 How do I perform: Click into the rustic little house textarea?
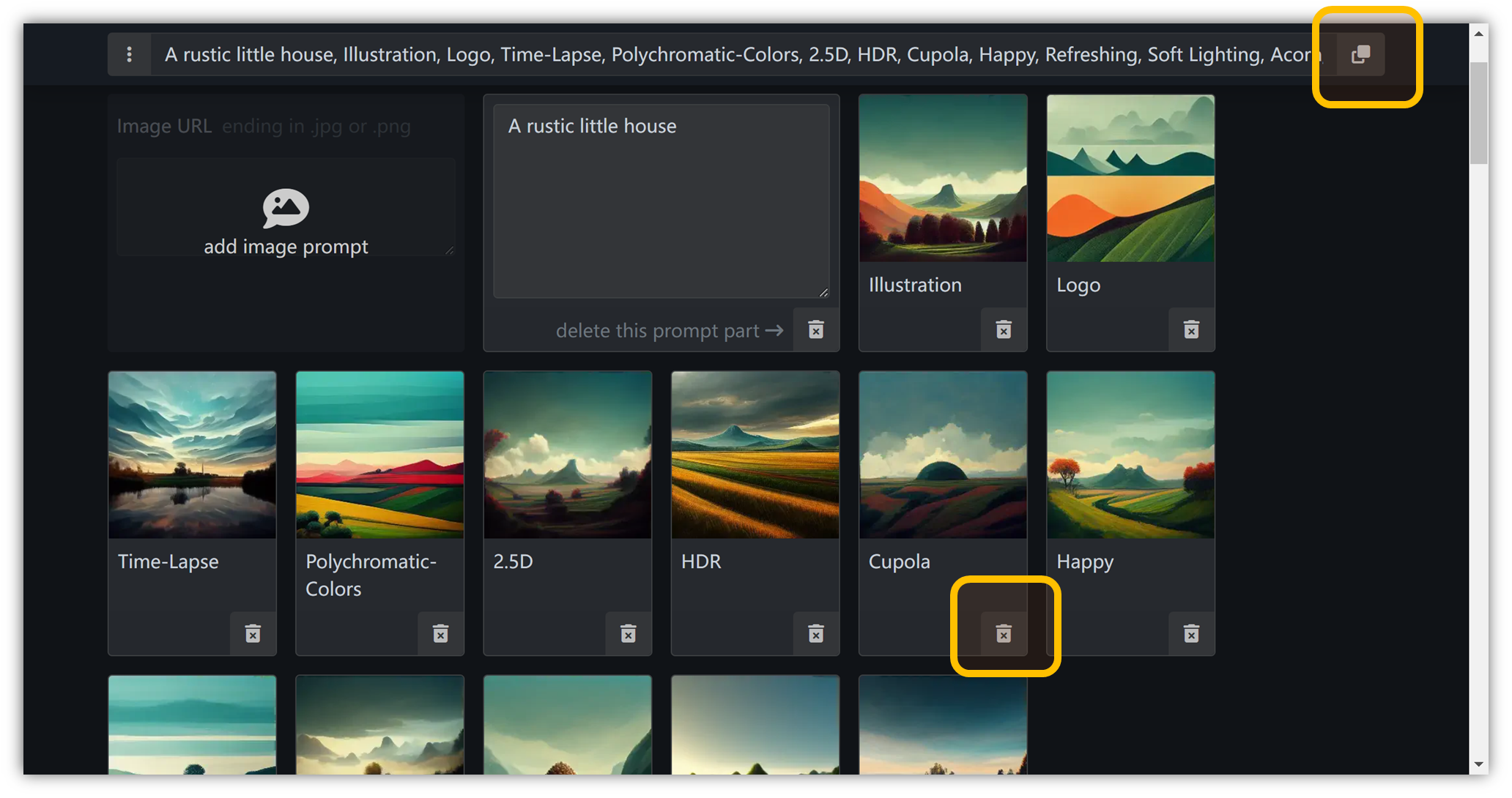(x=661, y=201)
